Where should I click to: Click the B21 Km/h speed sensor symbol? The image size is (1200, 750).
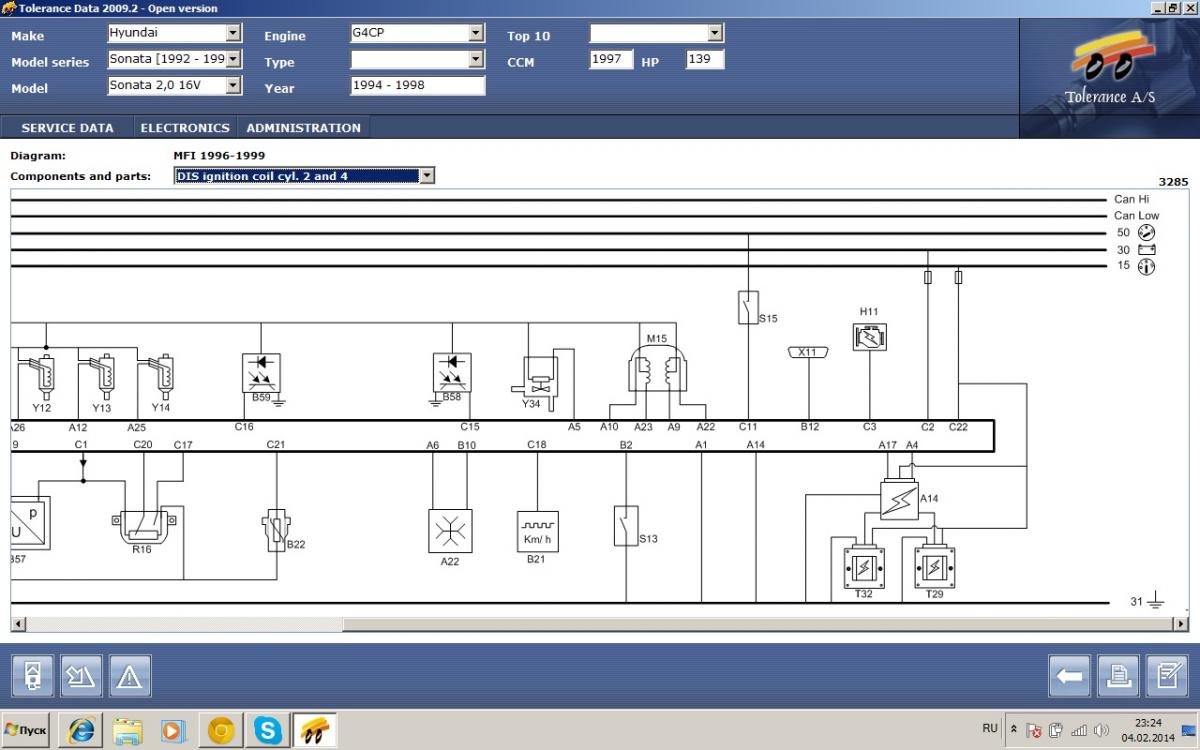point(537,531)
